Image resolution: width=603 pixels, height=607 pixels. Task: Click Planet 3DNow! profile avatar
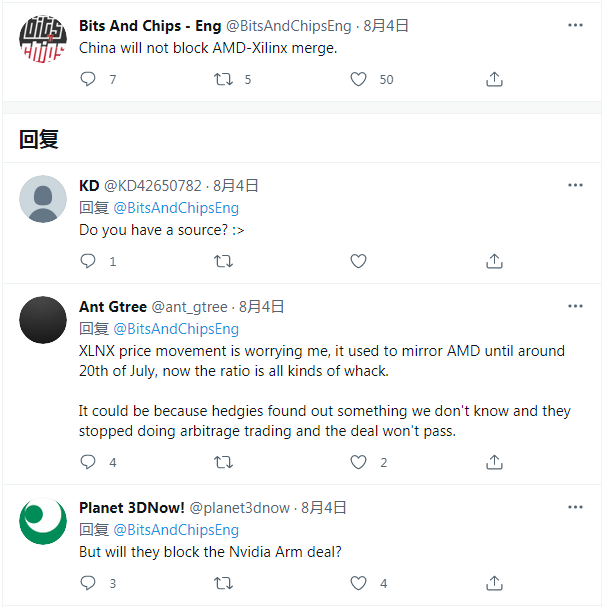(x=43, y=523)
